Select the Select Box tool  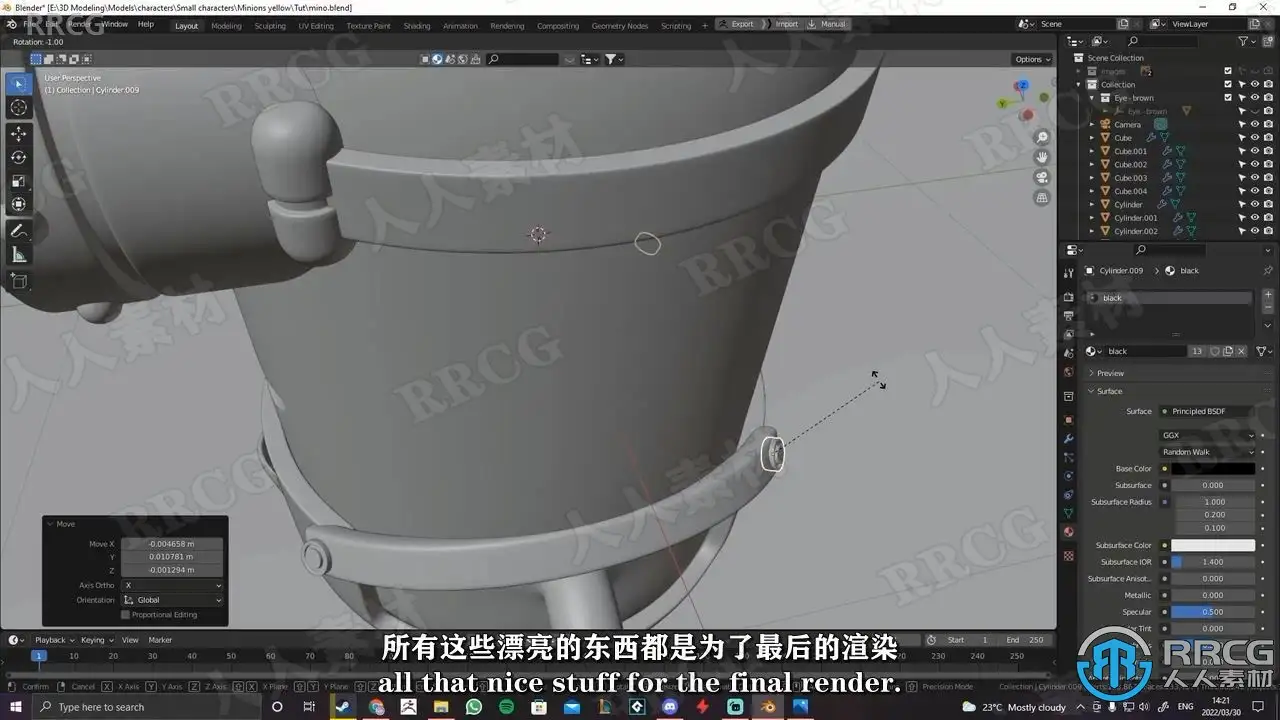coord(19,83)
